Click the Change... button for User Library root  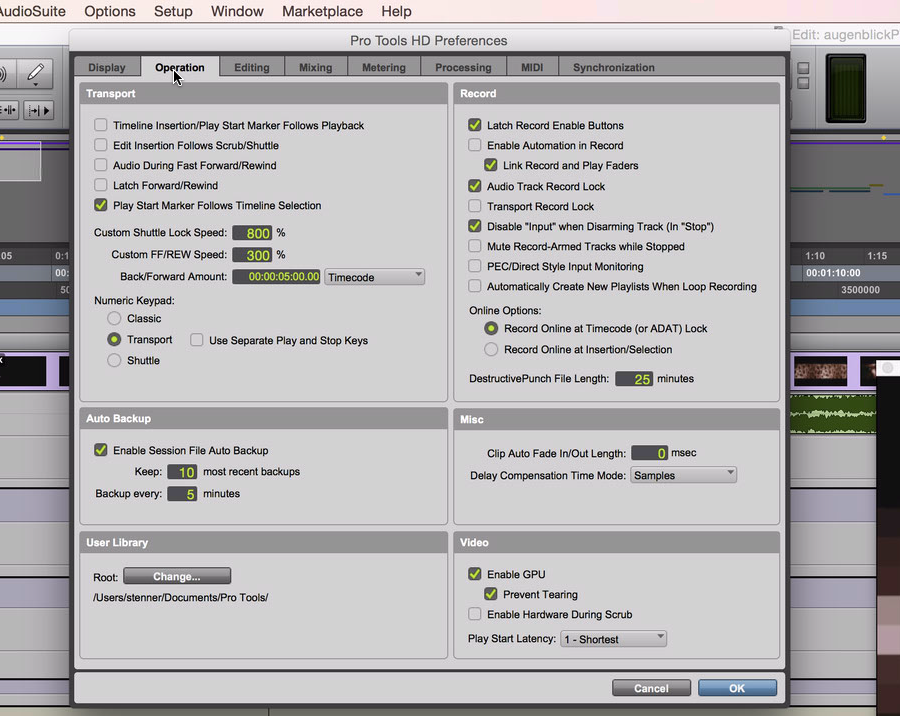pyautogui.click(x=177, y=576)
